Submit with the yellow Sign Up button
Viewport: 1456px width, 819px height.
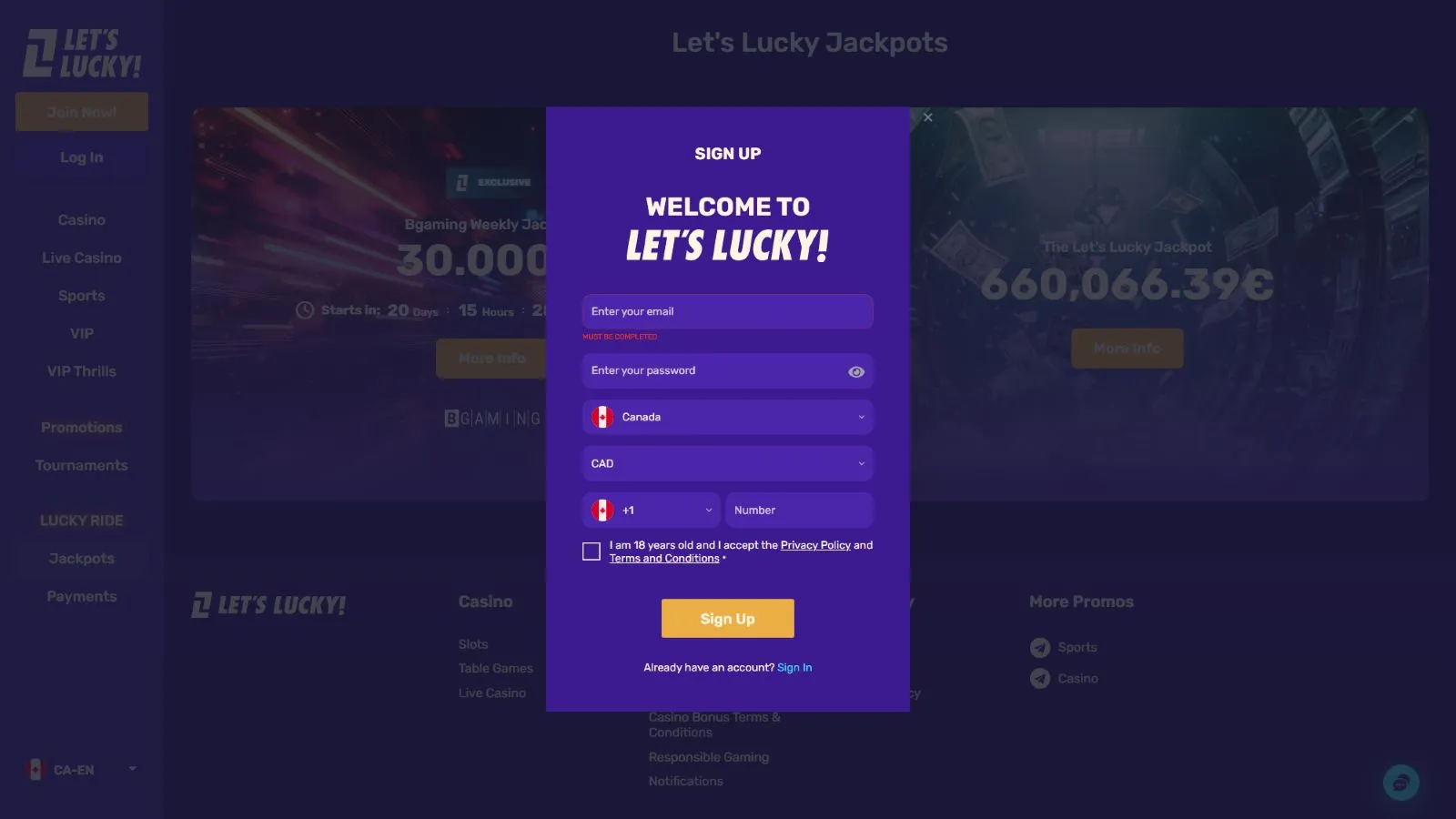[728, 619]
